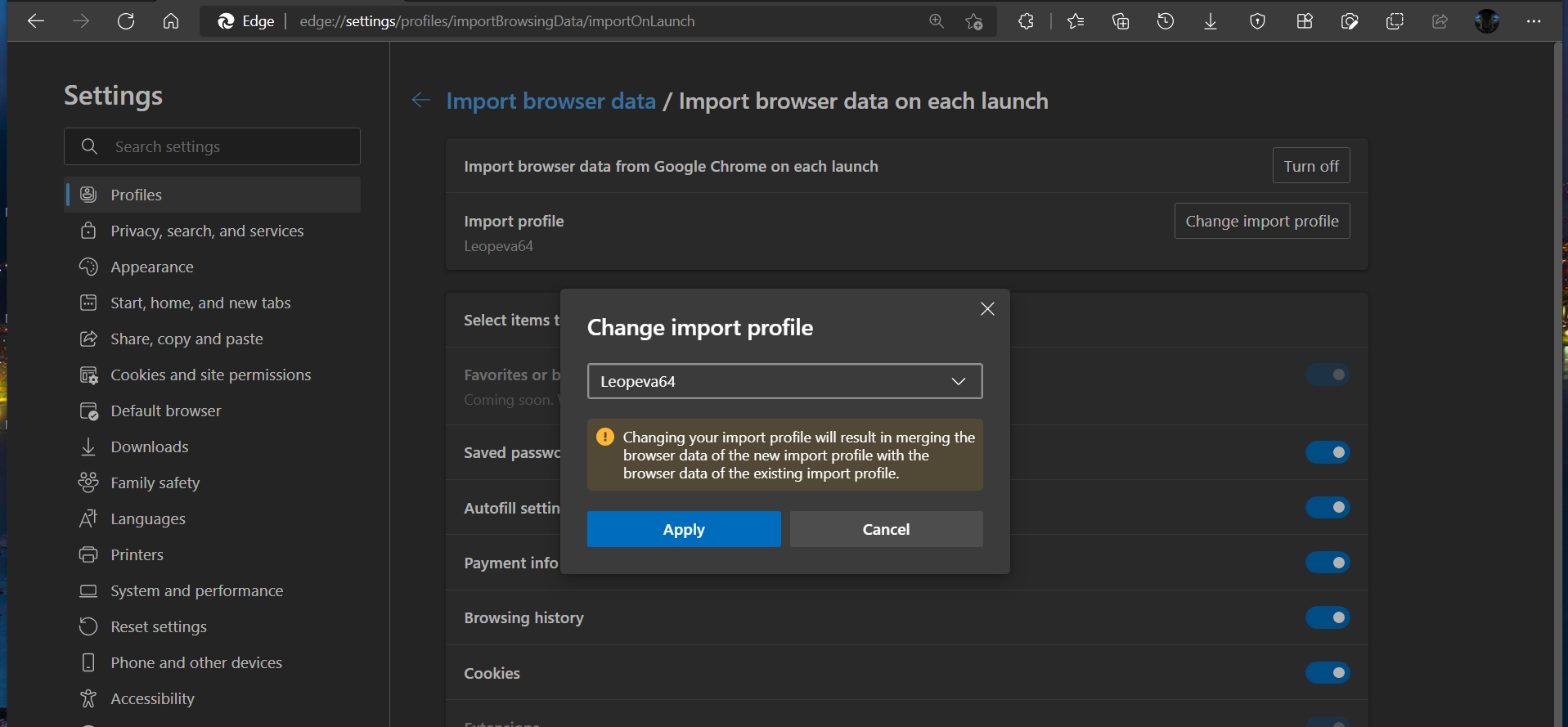Open the Collections toolbar icon
Image resolution: width=1568 pixels, height=727 pixels.
[x=1121, y=21]
